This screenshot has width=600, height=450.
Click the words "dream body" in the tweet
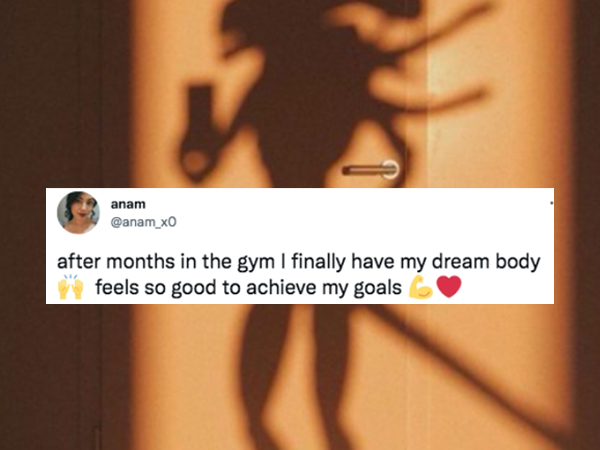tap(486, 262)
